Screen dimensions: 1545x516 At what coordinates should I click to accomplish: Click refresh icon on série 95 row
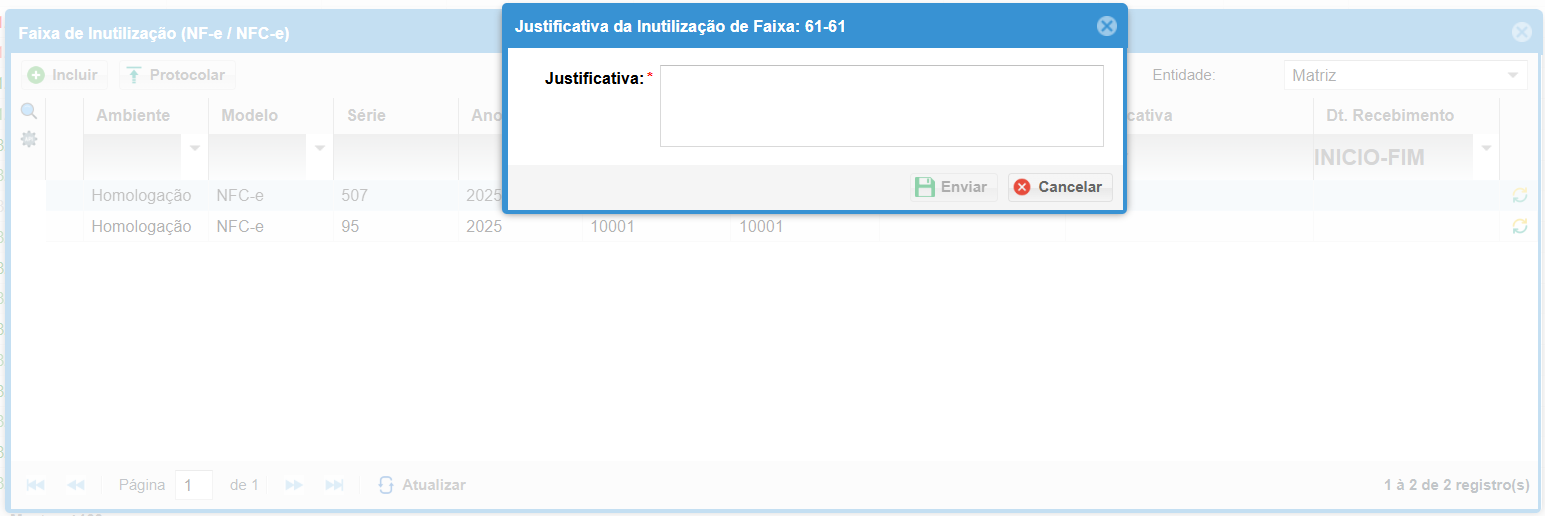click(x=1520, y=227)
